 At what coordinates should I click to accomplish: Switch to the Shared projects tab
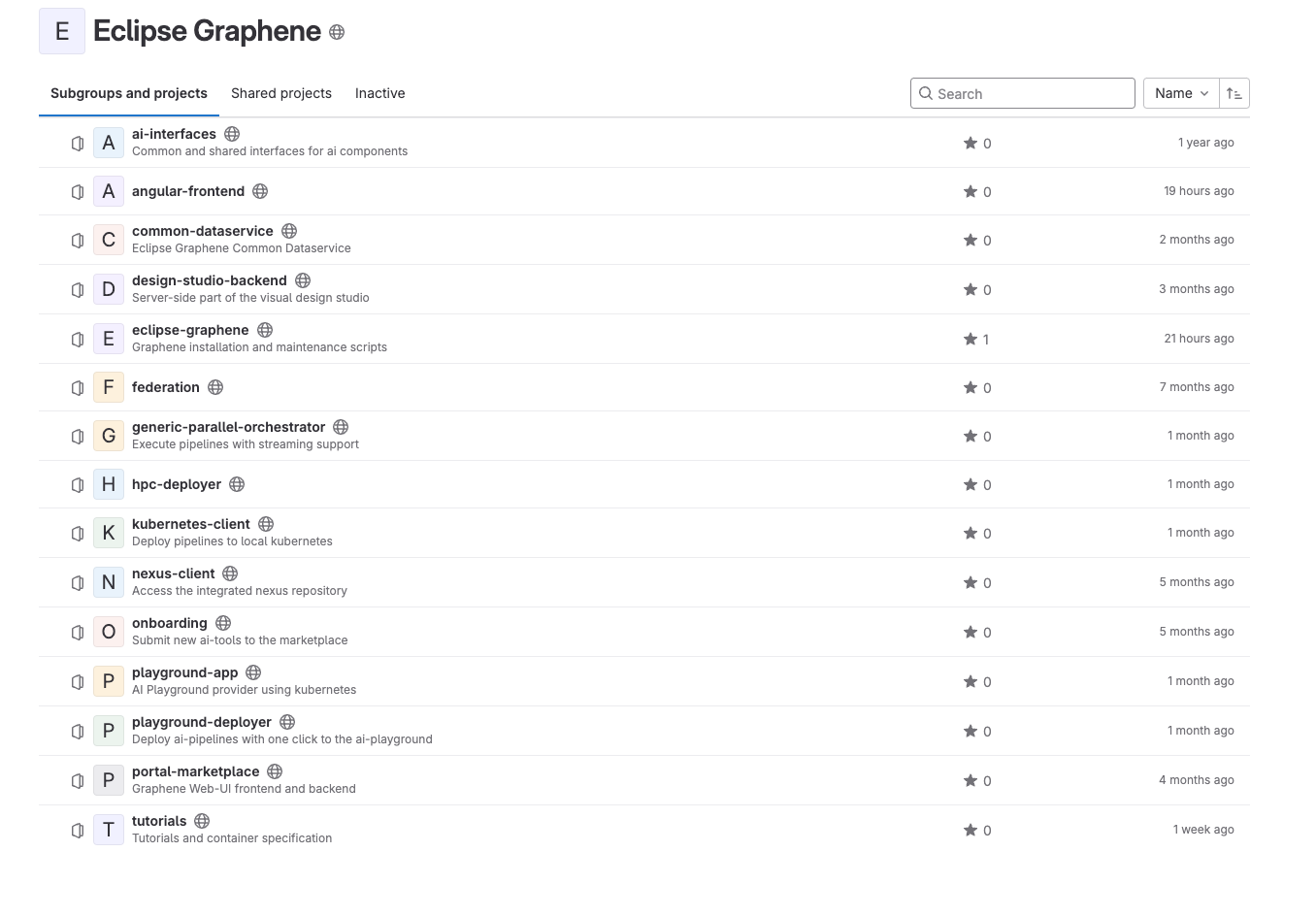click(281, 93)
